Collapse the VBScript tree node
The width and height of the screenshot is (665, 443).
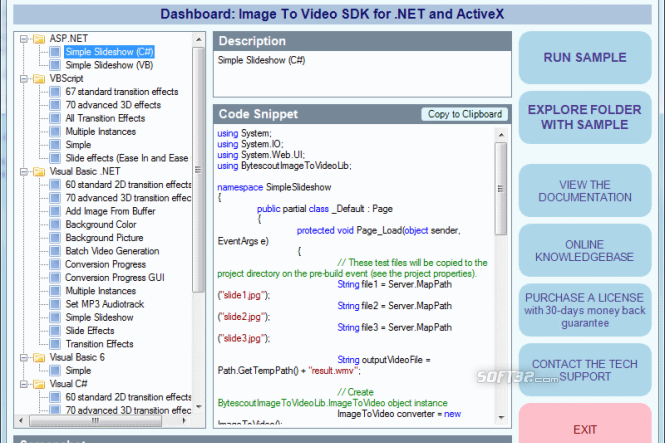click(24, 79)
